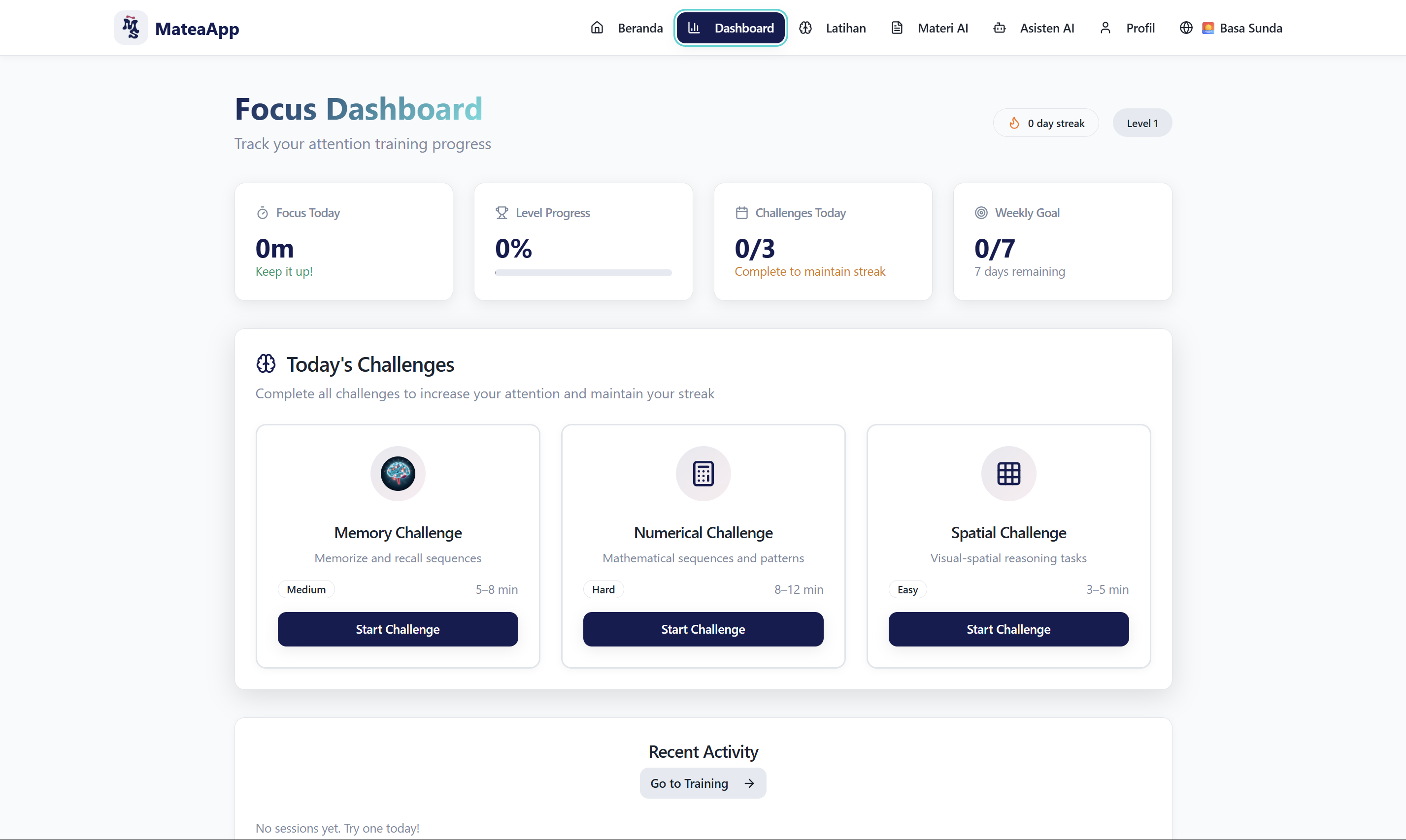This screenshot has width=1406, height=840.
Task: Open Materi AI from the navigation
Action: point(929,28)
